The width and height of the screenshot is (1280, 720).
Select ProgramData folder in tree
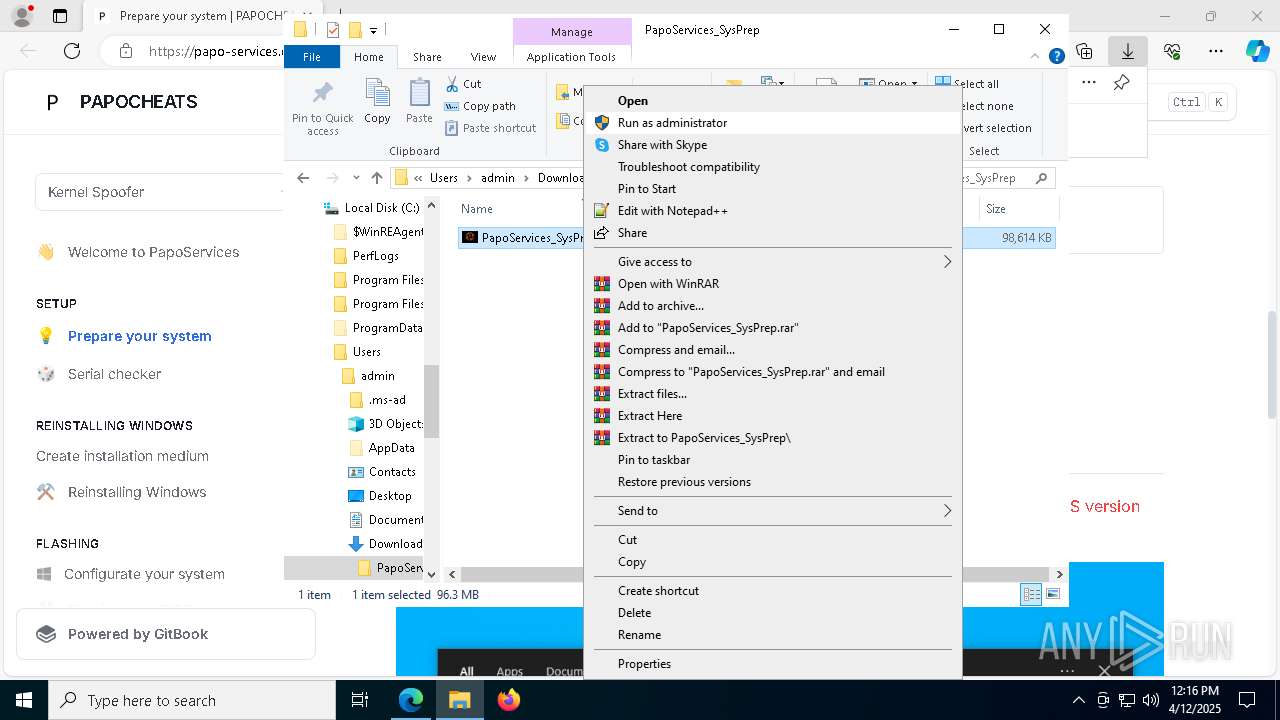pos(377,328)
